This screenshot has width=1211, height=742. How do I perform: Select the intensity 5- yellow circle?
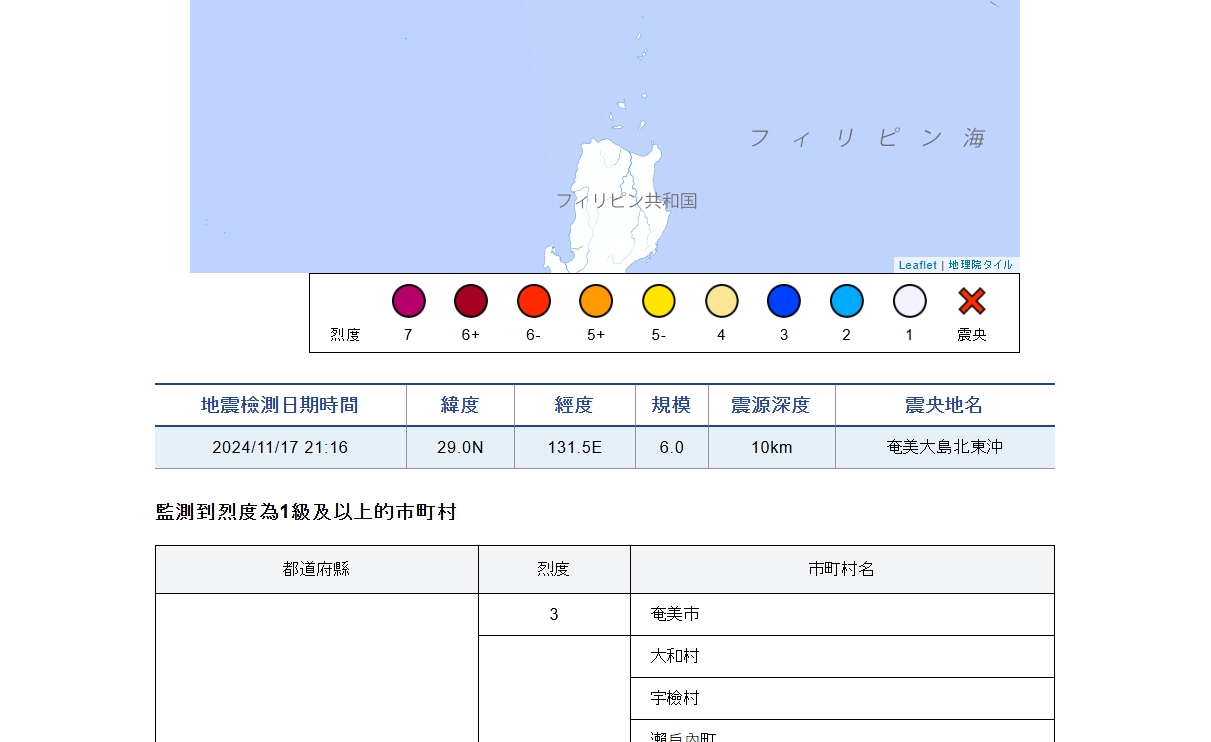point(659,301)
